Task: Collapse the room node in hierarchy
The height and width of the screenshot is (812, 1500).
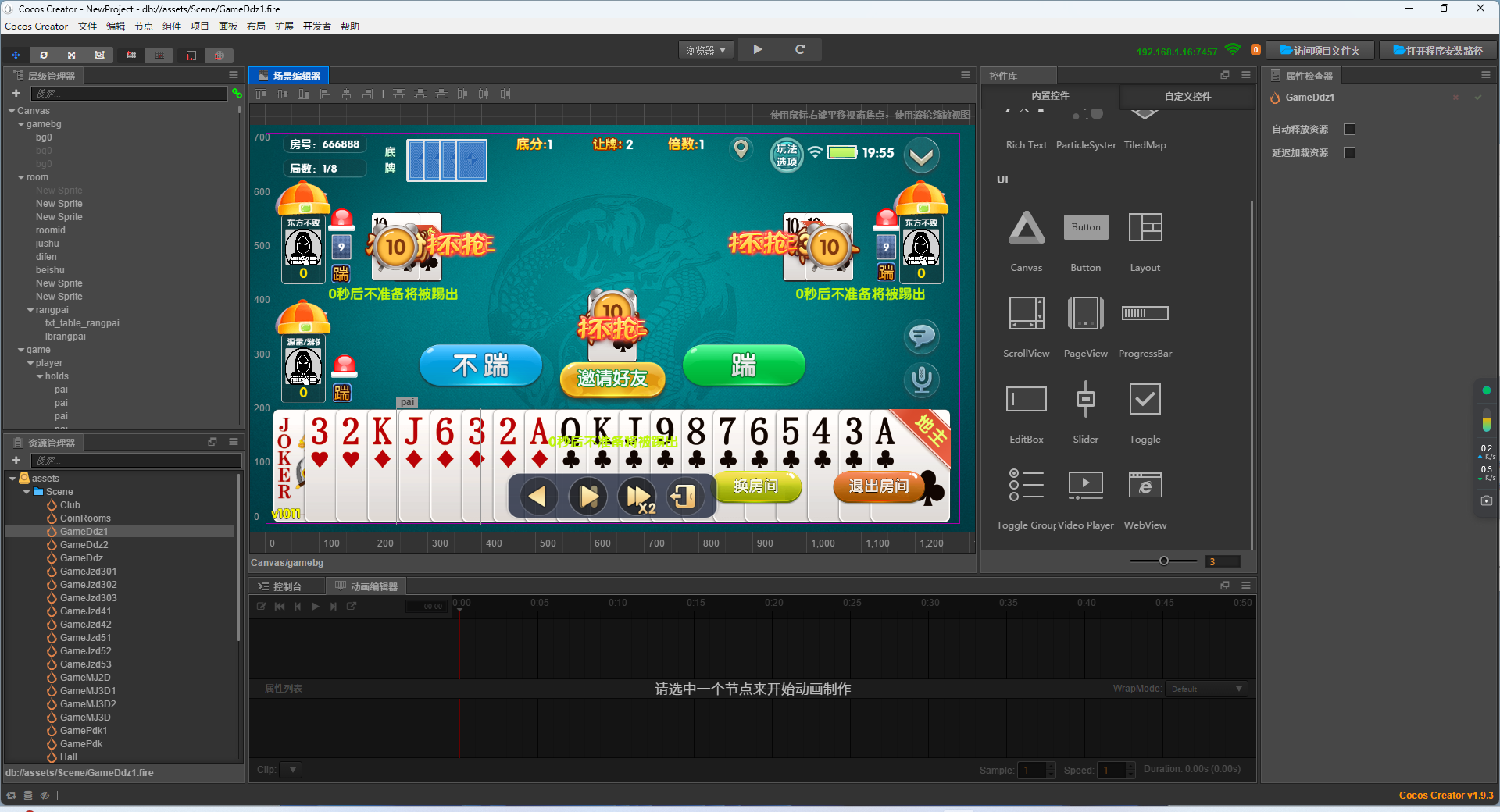Action: coord(20,177)
